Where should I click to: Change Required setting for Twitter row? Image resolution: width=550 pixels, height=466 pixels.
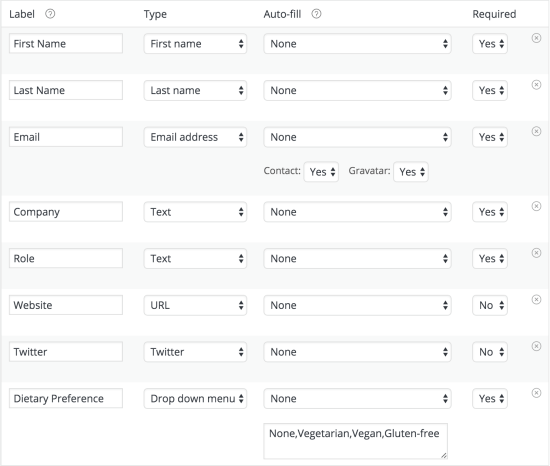click(x=490, y=352)
